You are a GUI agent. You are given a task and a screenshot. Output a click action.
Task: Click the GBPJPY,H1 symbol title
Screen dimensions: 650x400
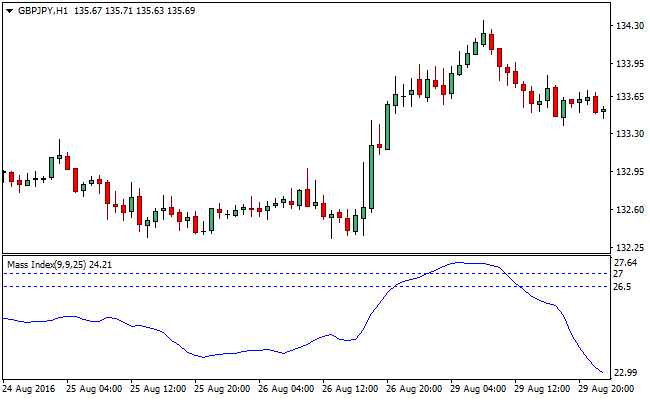[42, 10]
